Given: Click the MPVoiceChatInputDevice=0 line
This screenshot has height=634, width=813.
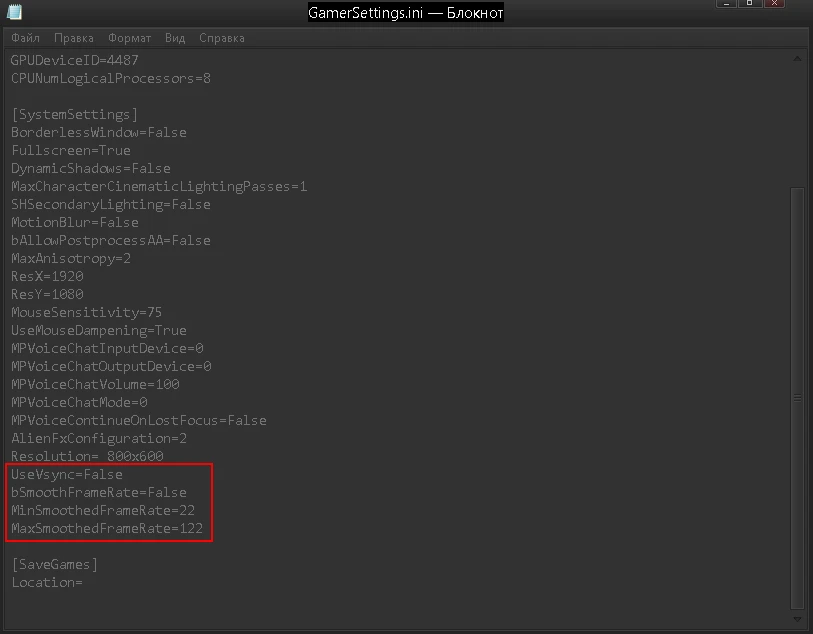Looking at the screenshot, I should click(107, 348).
